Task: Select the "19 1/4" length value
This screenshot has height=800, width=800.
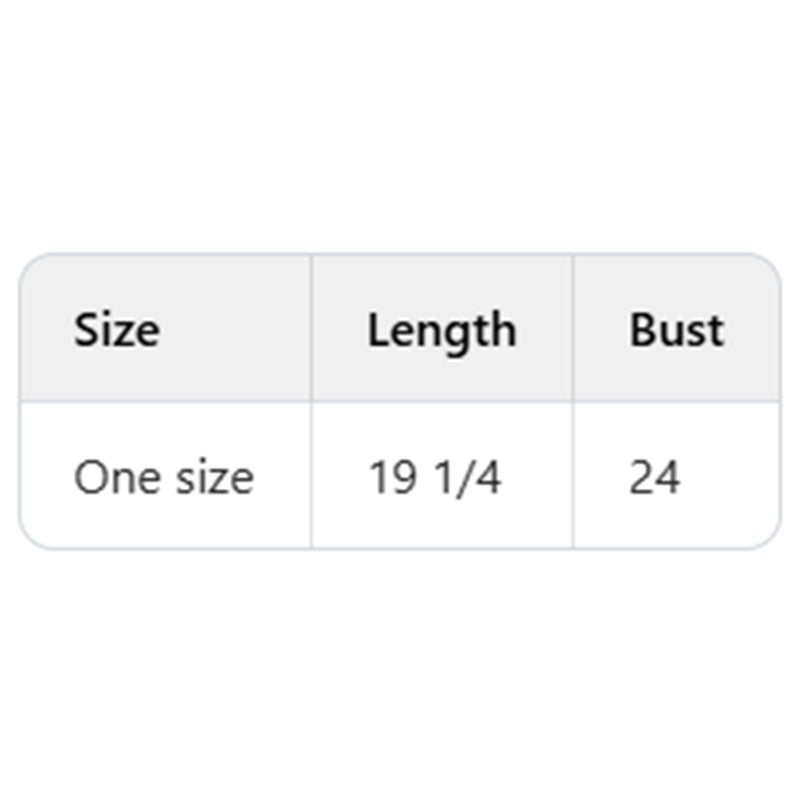Action: pos(435,478)
